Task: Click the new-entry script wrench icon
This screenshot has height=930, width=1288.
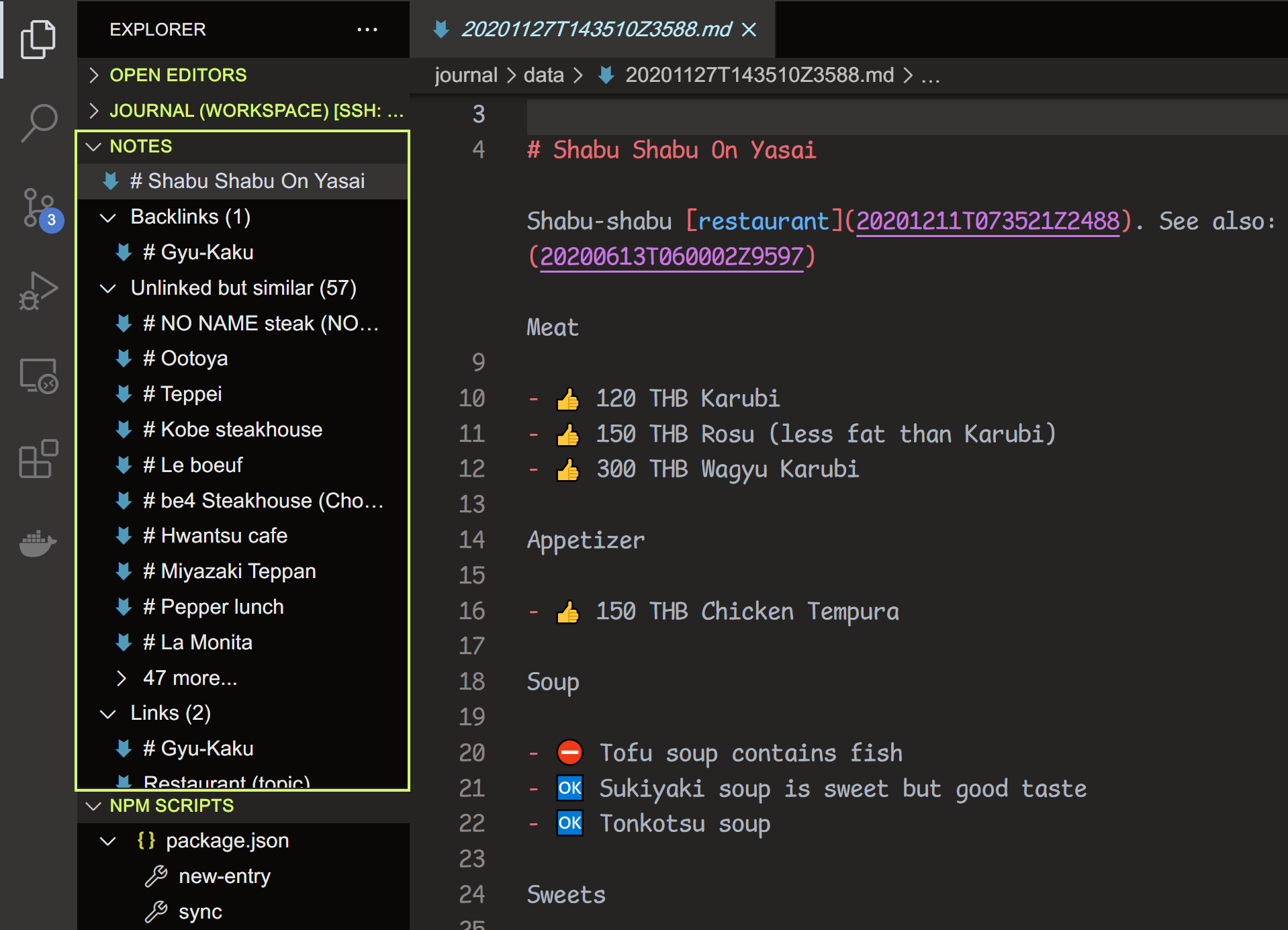Action: tap(156, 876)
